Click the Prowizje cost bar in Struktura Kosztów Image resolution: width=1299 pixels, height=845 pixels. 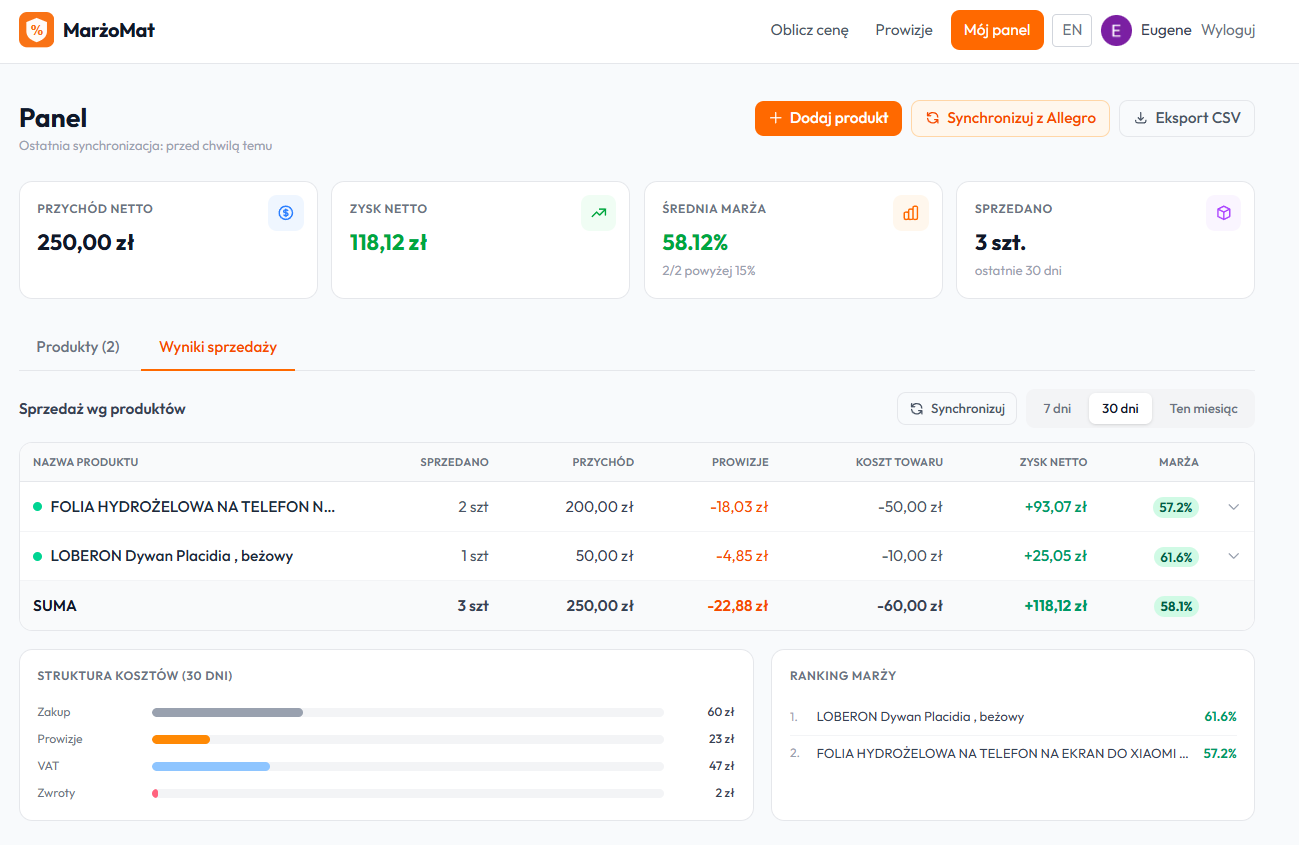click(180, 739)
